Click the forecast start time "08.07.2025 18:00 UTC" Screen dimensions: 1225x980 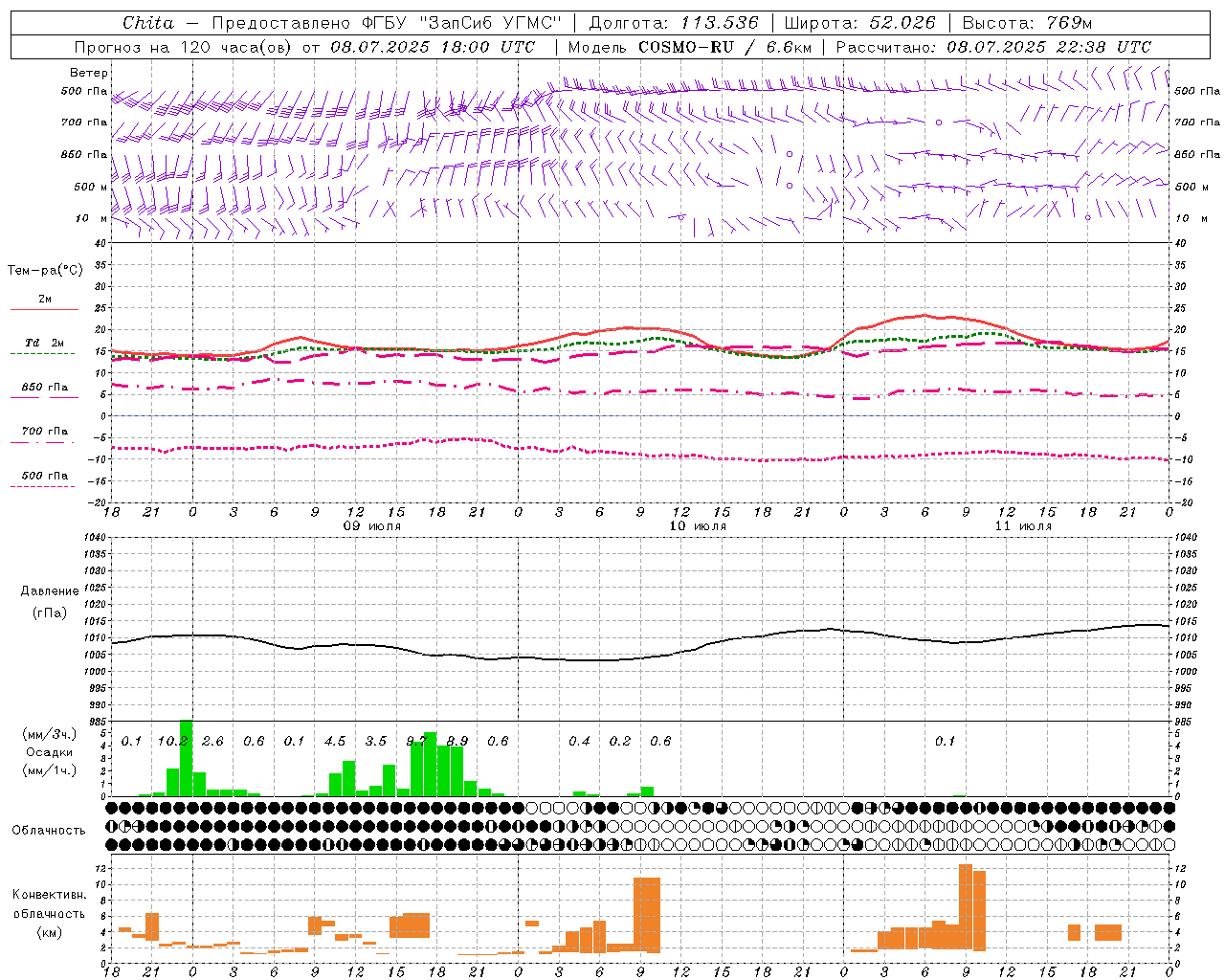pyautogui.click(x=433, y=47)
